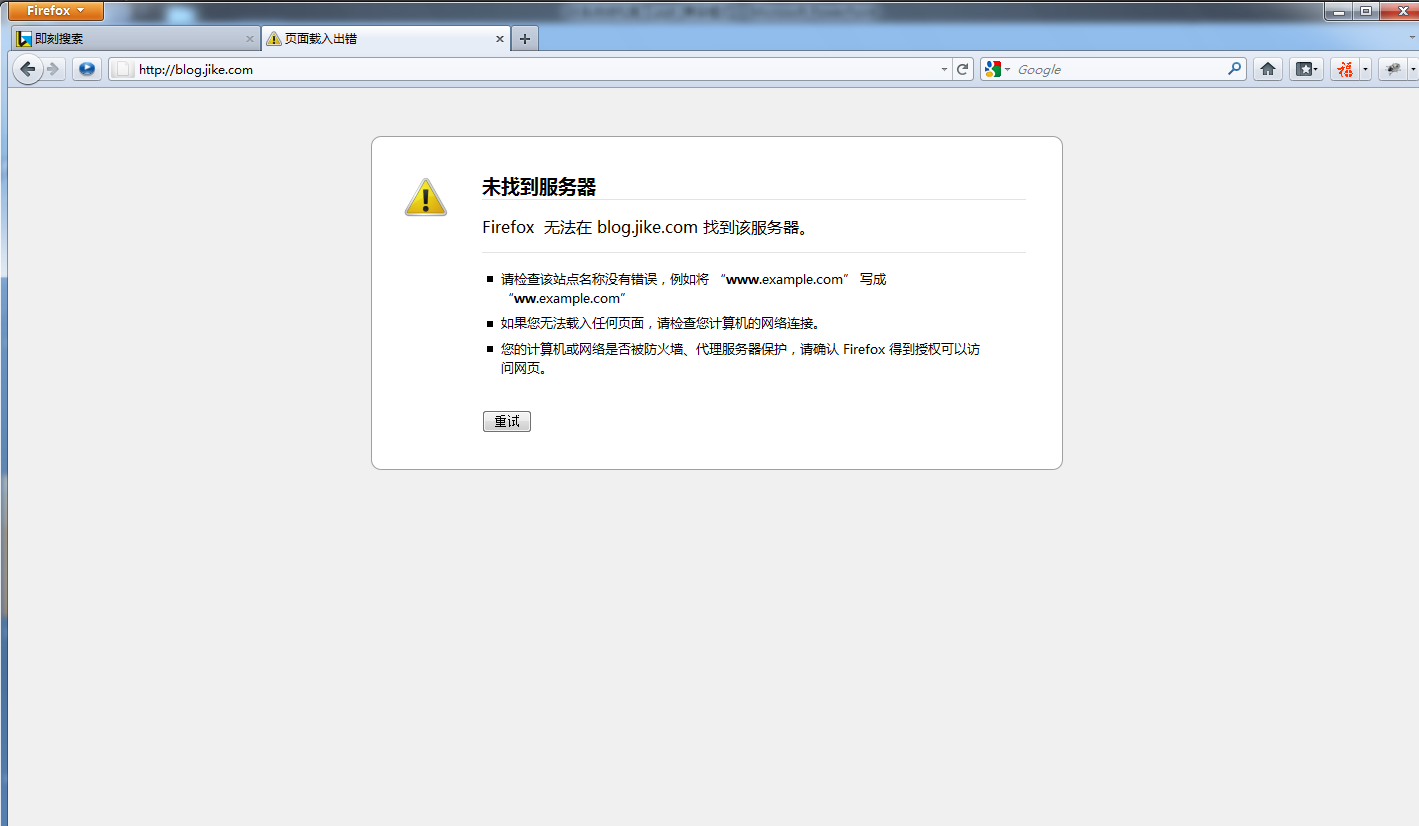Click into the Google search field
The height and width of the screenshot is (826, 1419).
pyautogui.click(x=1120, y=69)
